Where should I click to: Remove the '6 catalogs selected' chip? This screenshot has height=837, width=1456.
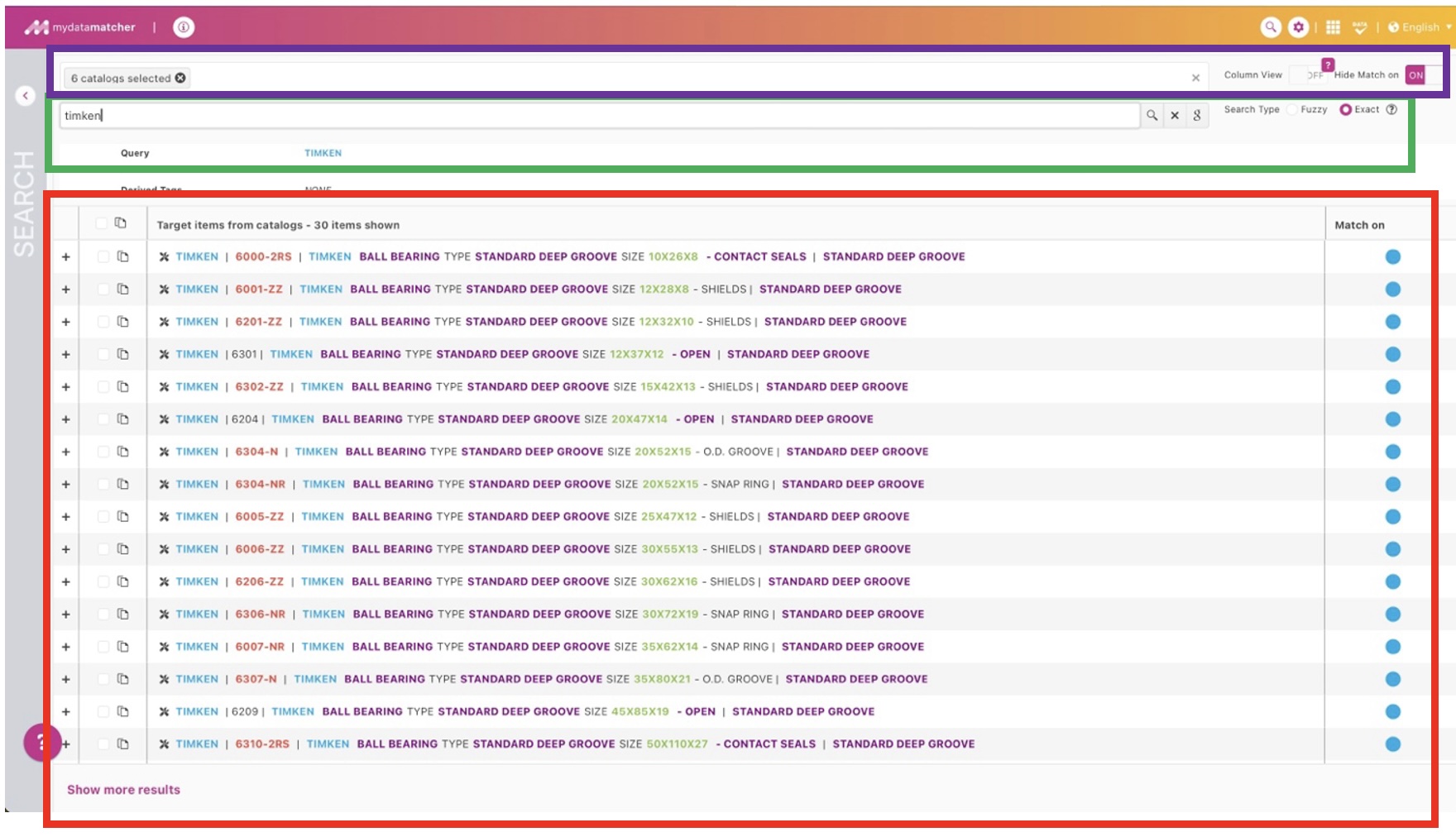(x=180, y=78)
